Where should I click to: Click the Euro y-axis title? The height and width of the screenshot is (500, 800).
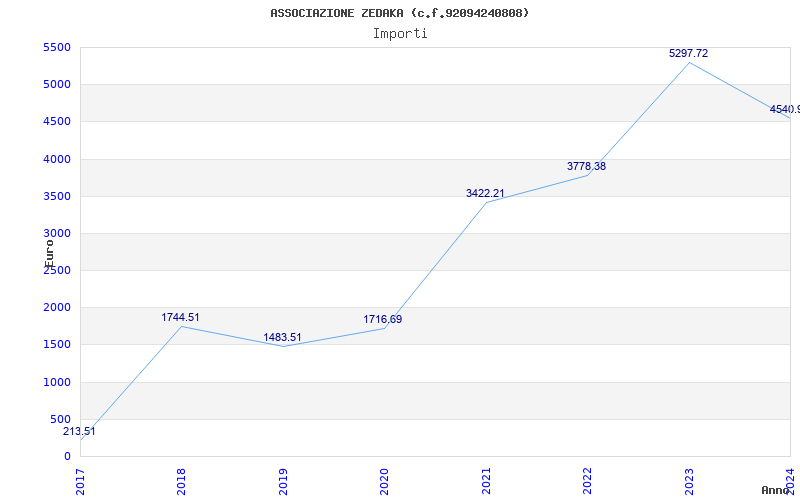(x=49, y=254)
